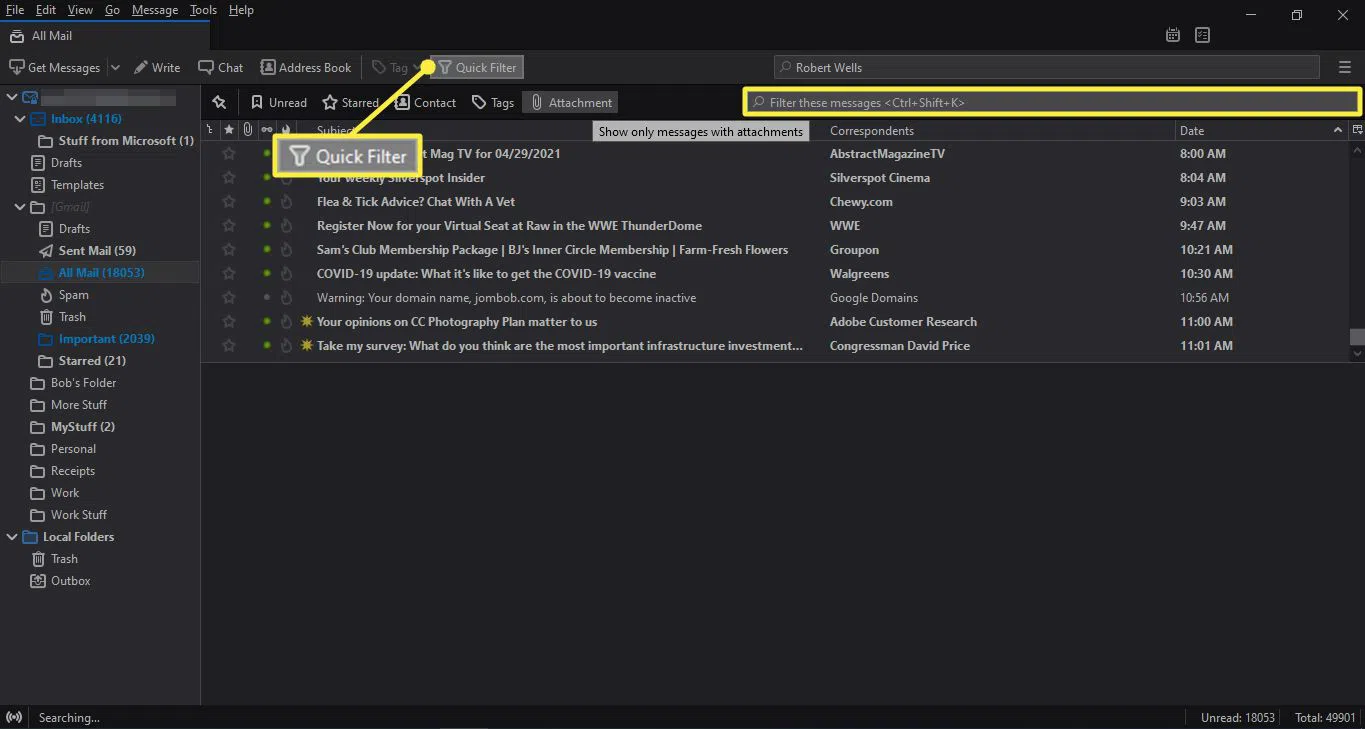The height and width of the screenshot is (729, 1365).
Task: Pin the quick filter bar settings
Action: [x=219, y=102]
